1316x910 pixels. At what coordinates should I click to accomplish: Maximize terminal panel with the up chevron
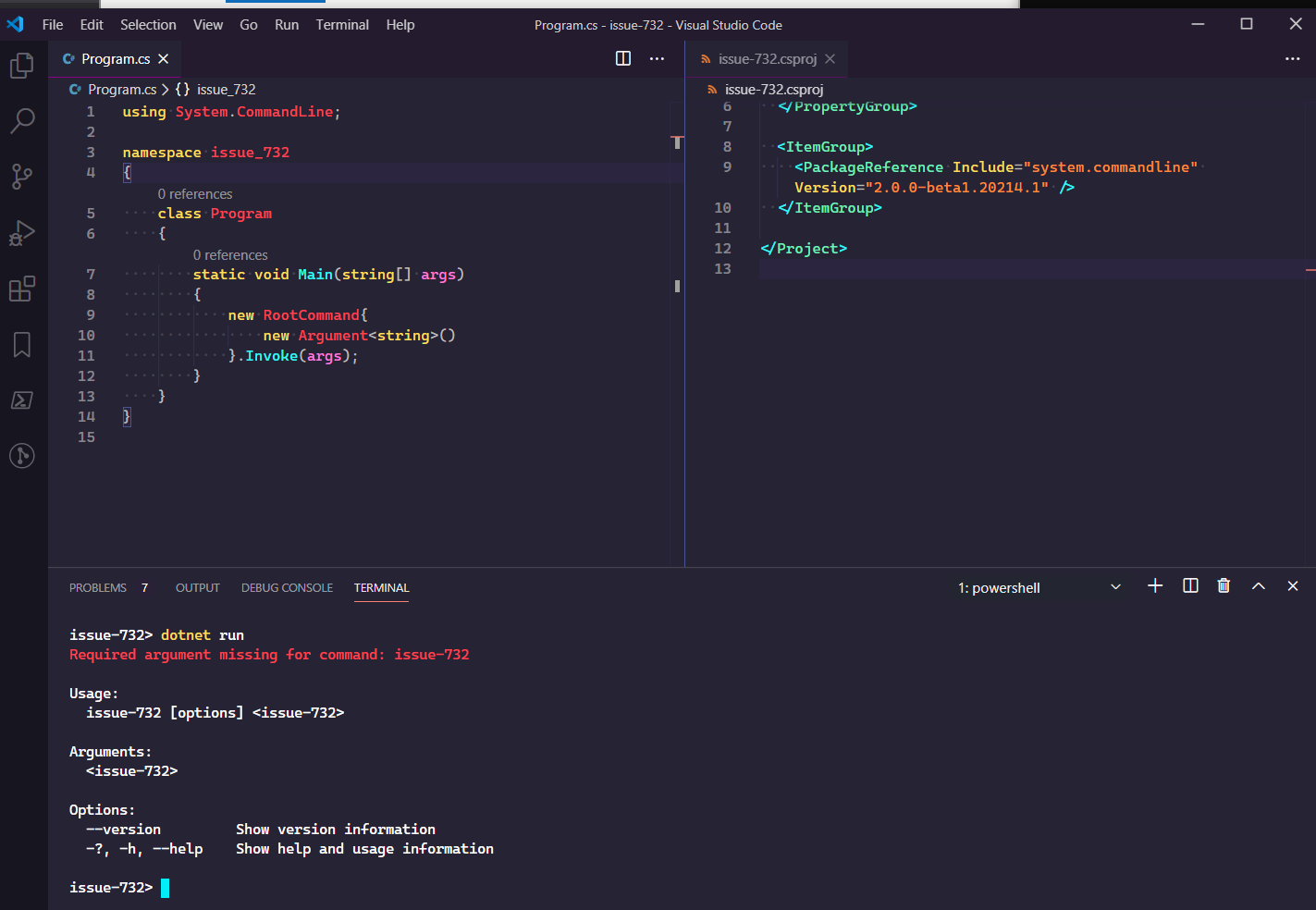[x=1259, y=585]
